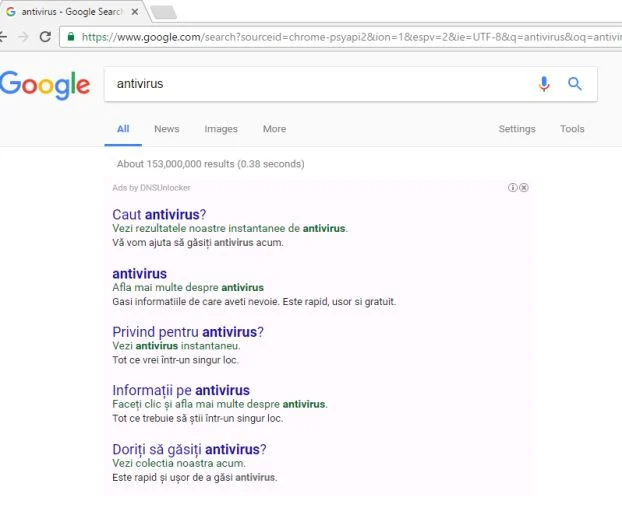Open the 'Caut antivirus?' ad link
The width and height of the screenshot is (622, 505).
pyautogui.click(x=159, y=215)
